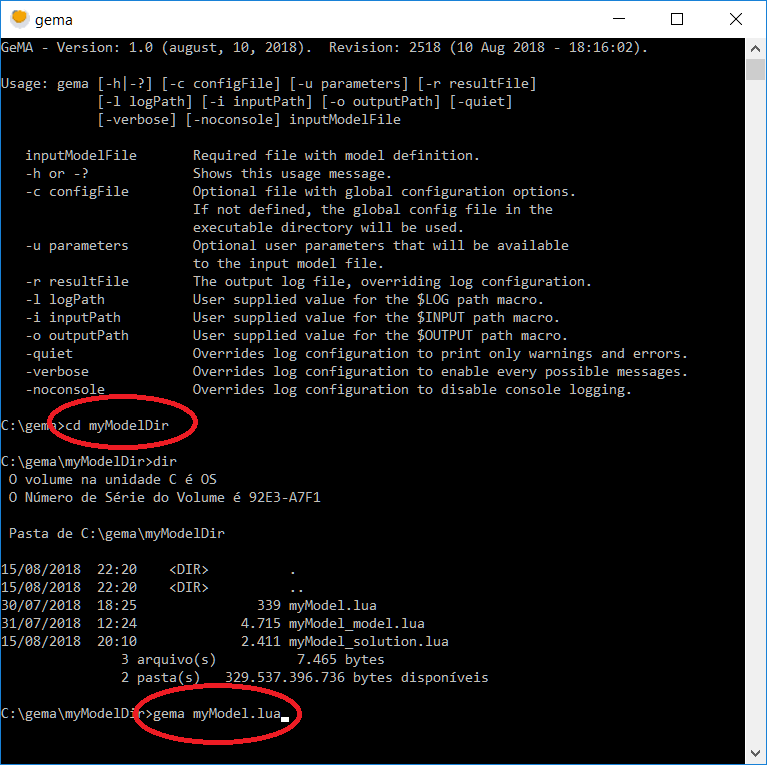Click the 'inputModelFile' entry in the help list
767x765 pixels.
coord(81,156)
